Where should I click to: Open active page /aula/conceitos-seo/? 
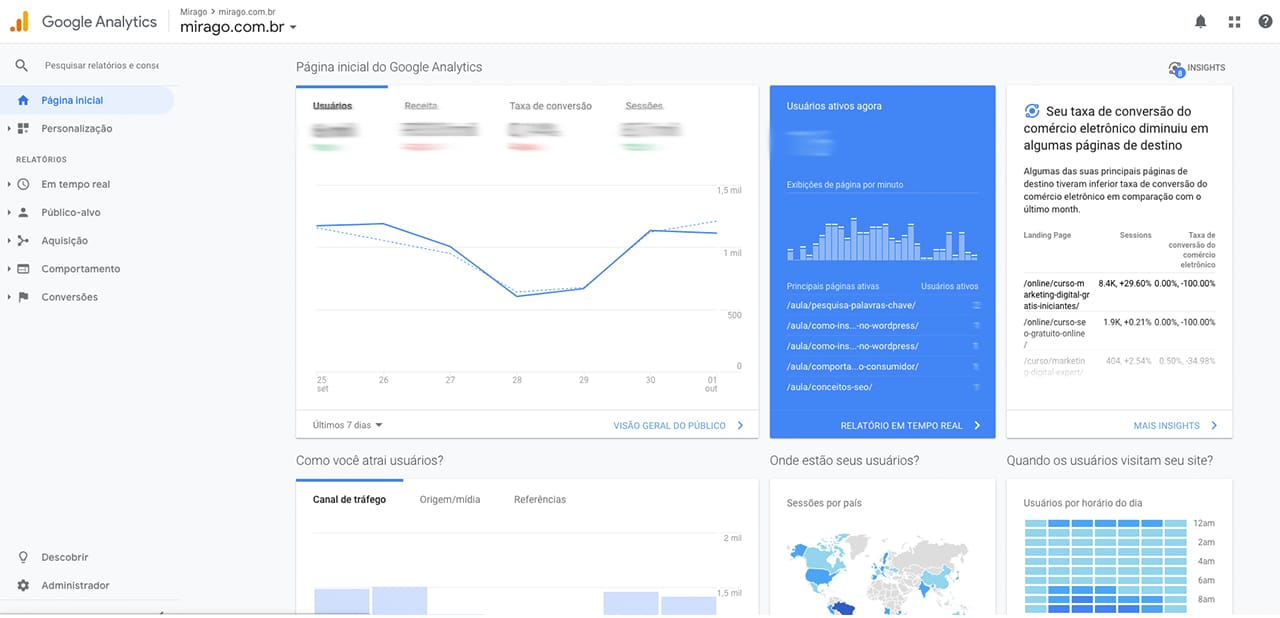pos(829,387)
